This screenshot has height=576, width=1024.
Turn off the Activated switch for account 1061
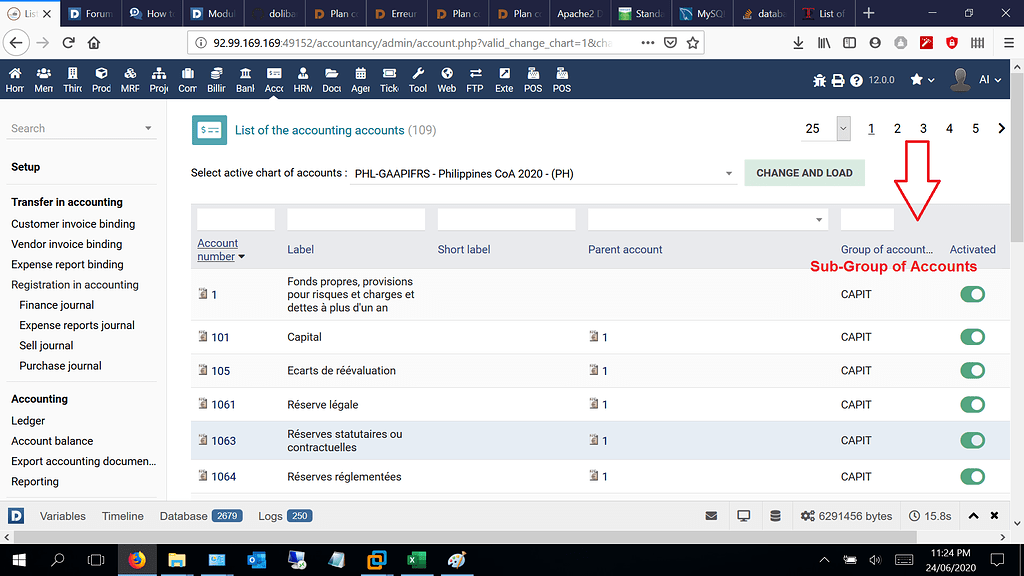tap(972, 404)
